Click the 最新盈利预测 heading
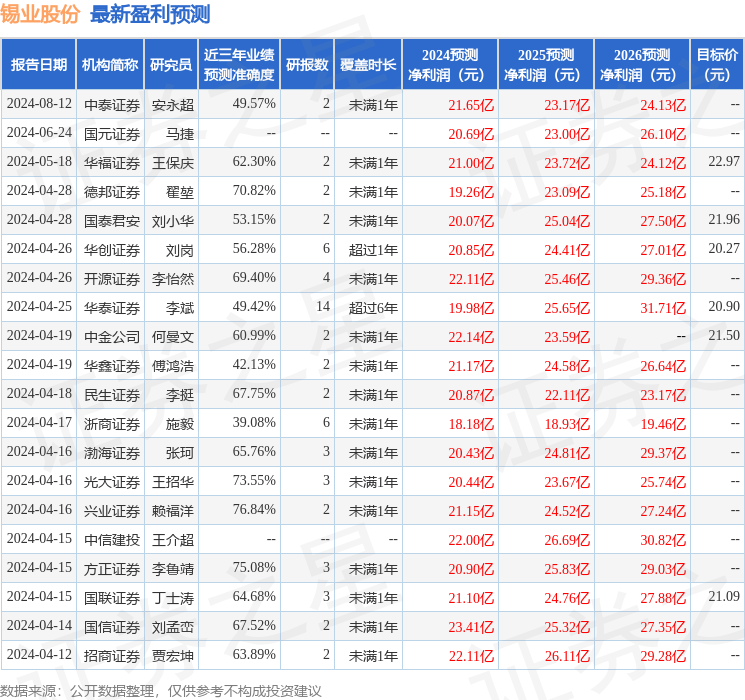Screen dimensions: 745x700 150,14
